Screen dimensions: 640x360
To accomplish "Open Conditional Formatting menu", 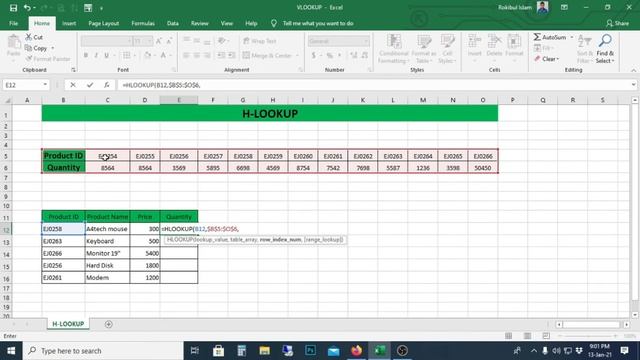I will pyautogui.click(x=393, y=49).
